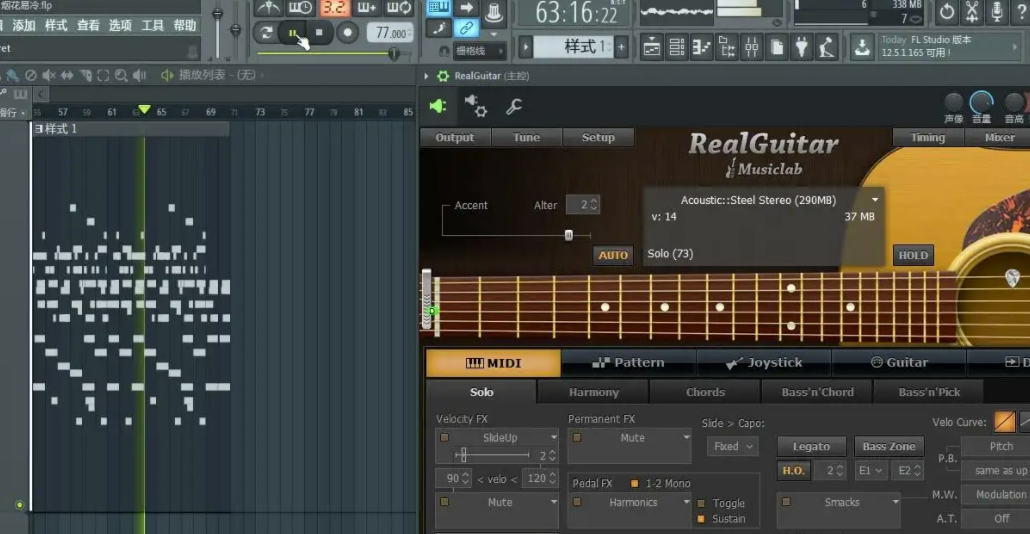Open the Playlist view icon
The height and width of the screenshot is (534, 1030).
[x=652, y=47]
